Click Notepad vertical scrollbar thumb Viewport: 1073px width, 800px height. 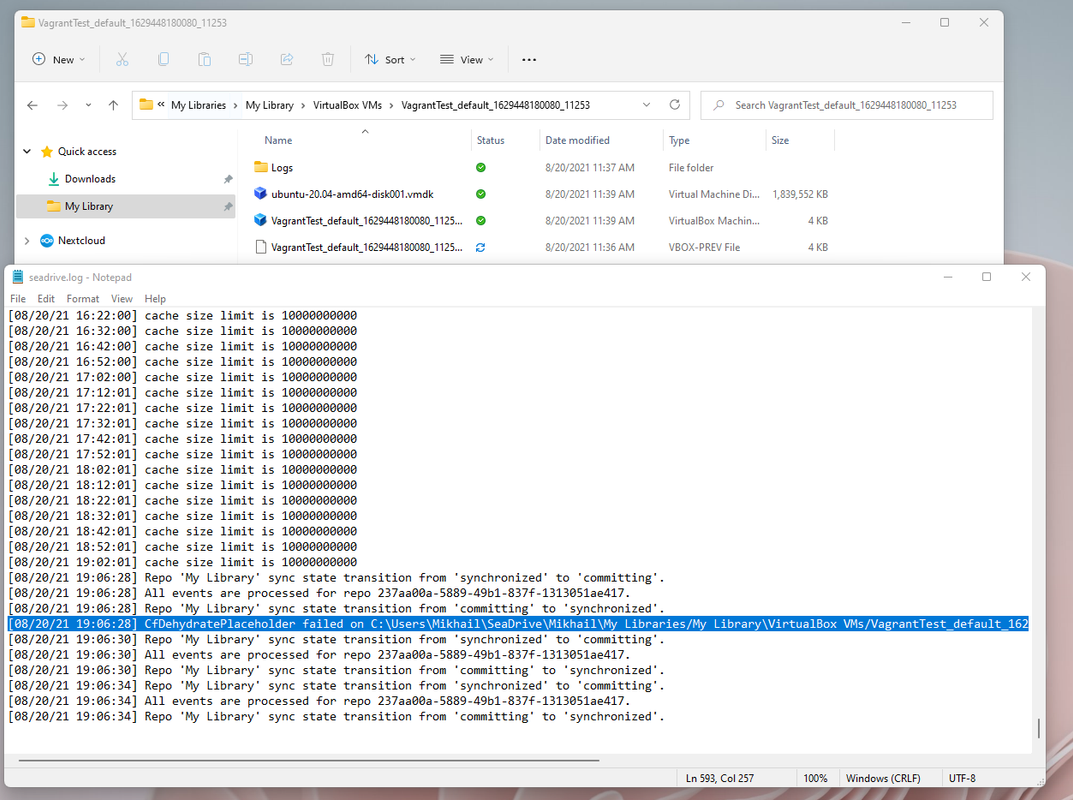[1039, 728]
